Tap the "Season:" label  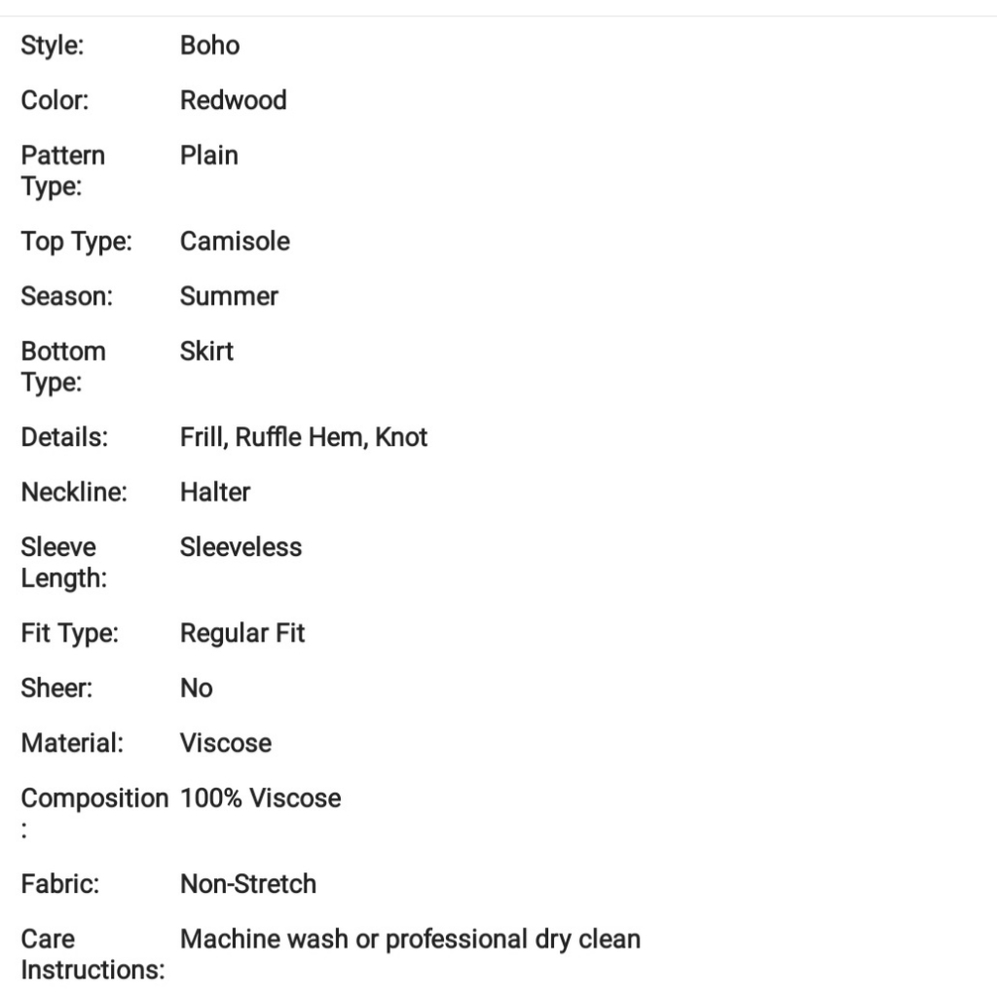point(66,296)
